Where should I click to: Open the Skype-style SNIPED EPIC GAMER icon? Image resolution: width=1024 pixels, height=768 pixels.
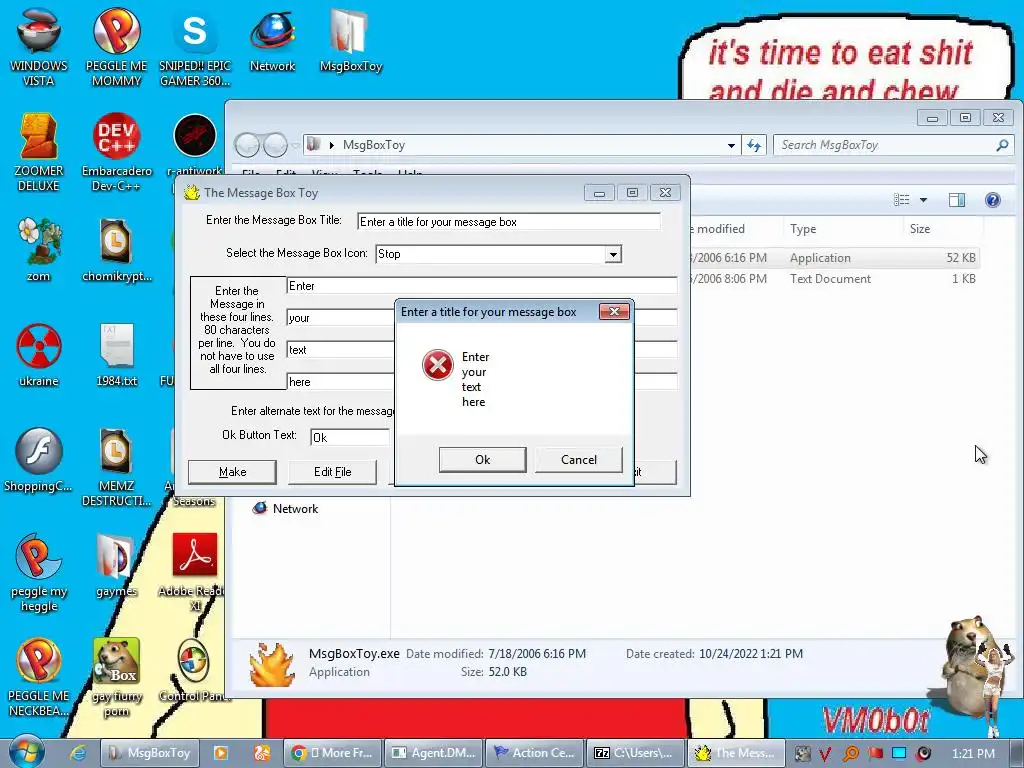(195, 47)
